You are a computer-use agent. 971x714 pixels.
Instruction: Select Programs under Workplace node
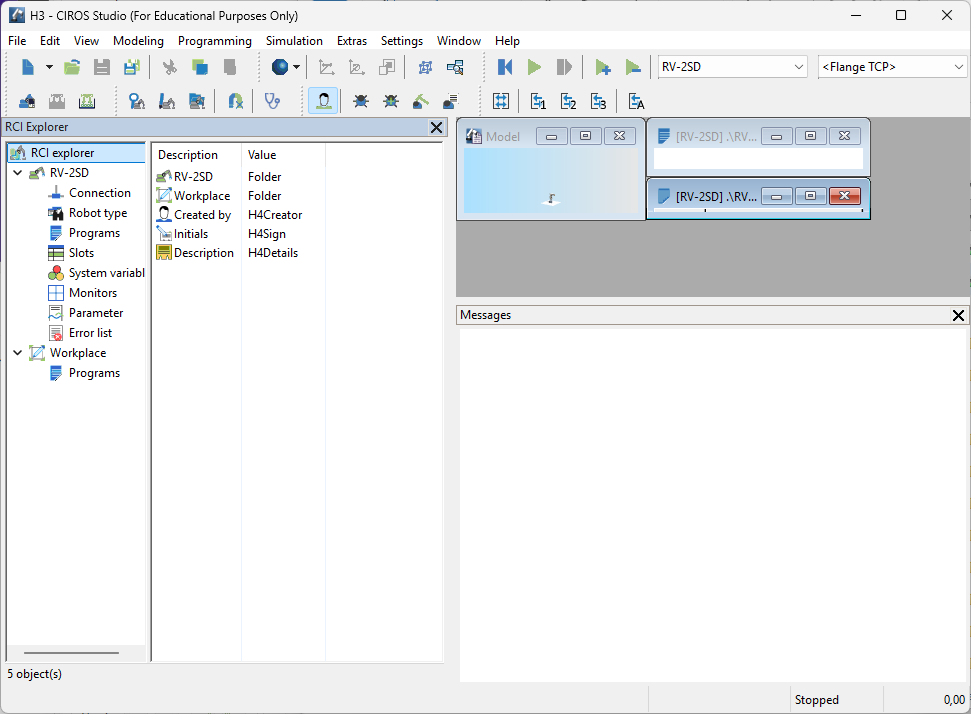(94, 373)
